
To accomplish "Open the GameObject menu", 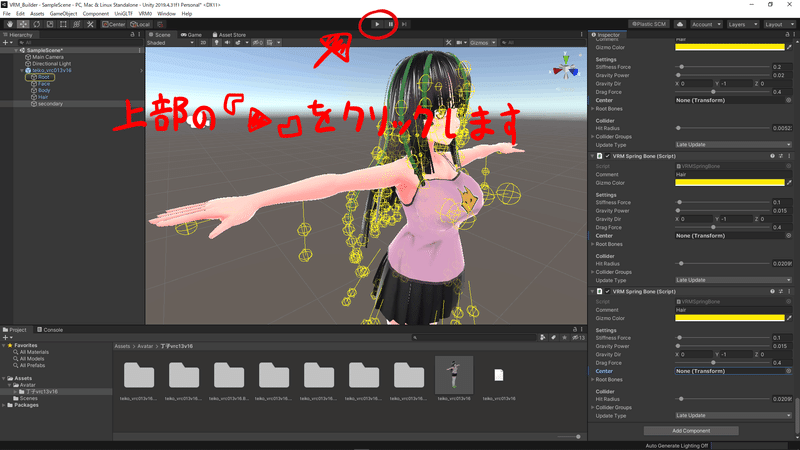I will tap(63, 14).
